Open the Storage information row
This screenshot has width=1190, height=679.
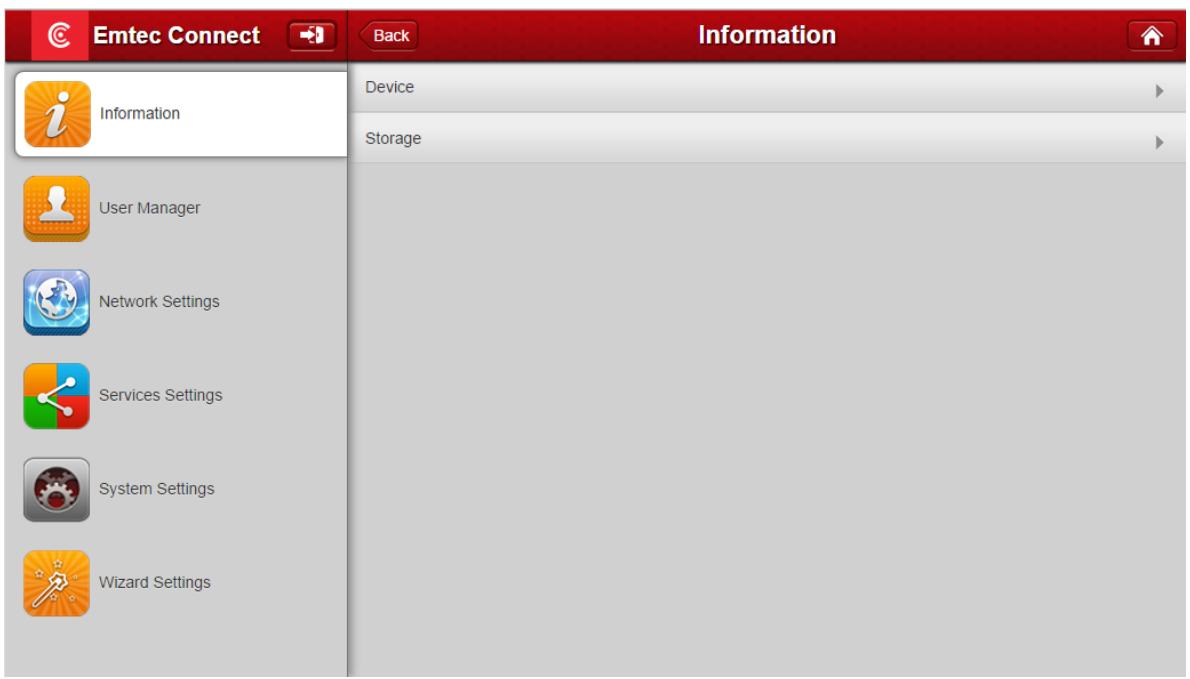tap(767, 138)
